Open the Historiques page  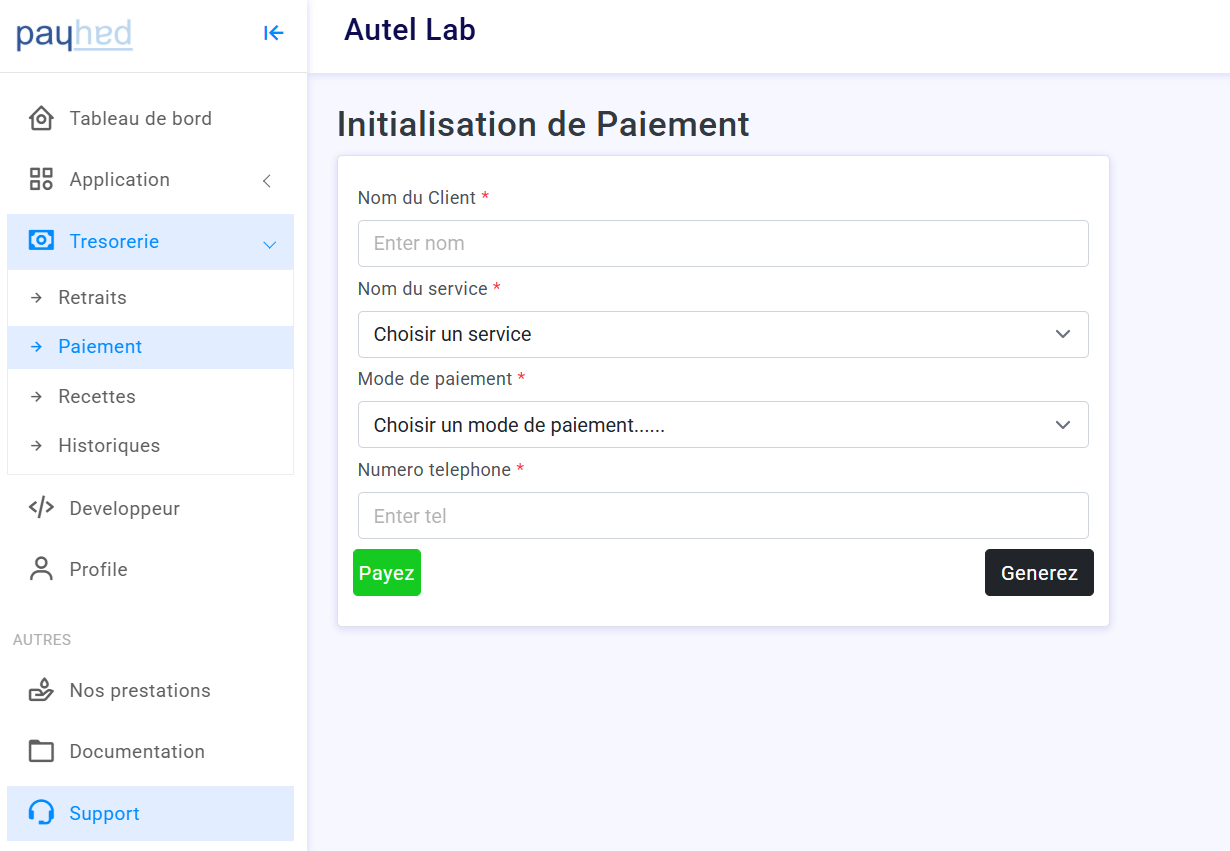click(x=118, y=445)
